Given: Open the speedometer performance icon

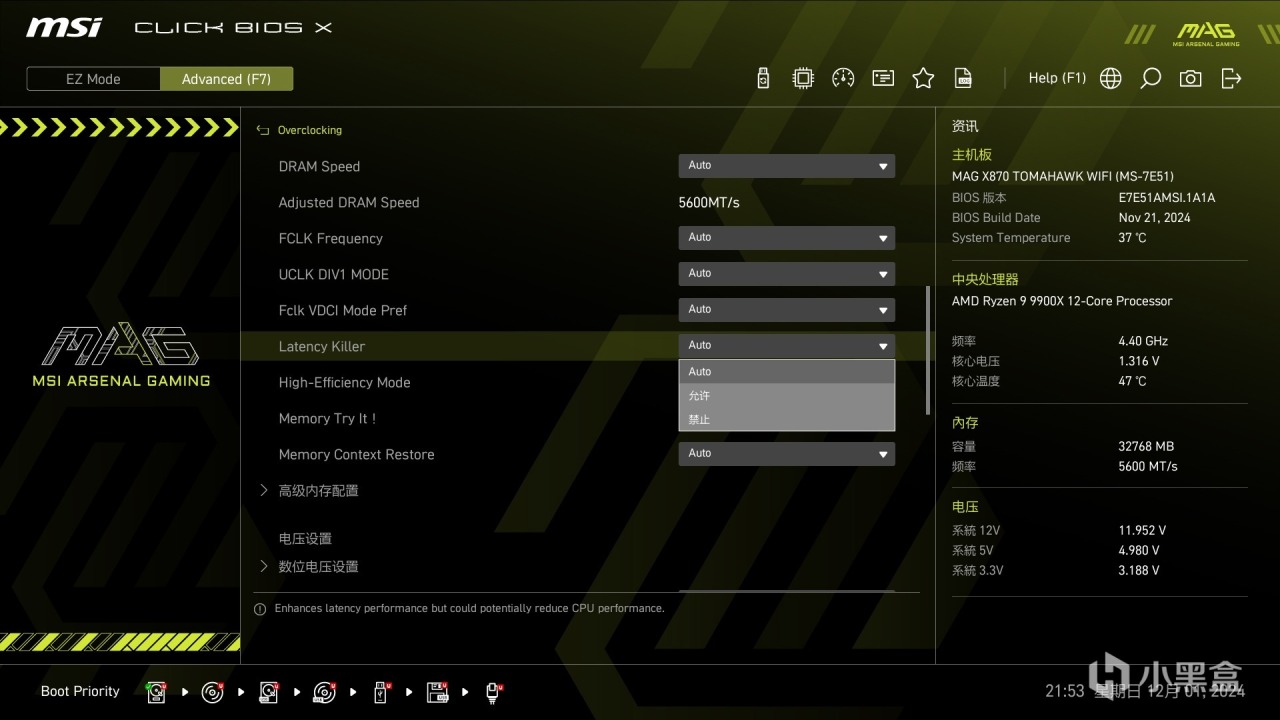Looking at the screenshot, I should tap(843, 78).
